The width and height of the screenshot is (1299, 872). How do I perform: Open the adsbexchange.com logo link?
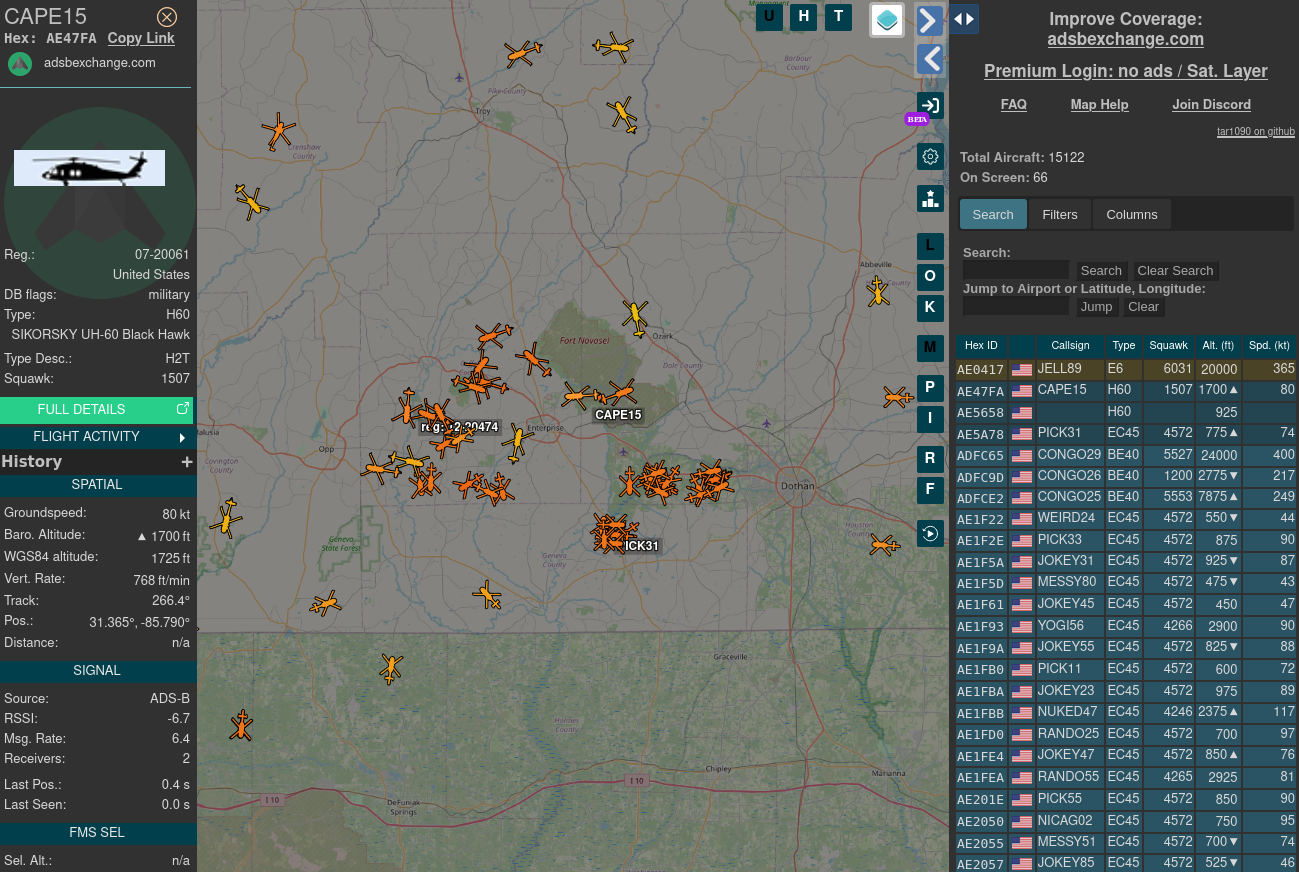pyautogui.click(x=20, y=63)
